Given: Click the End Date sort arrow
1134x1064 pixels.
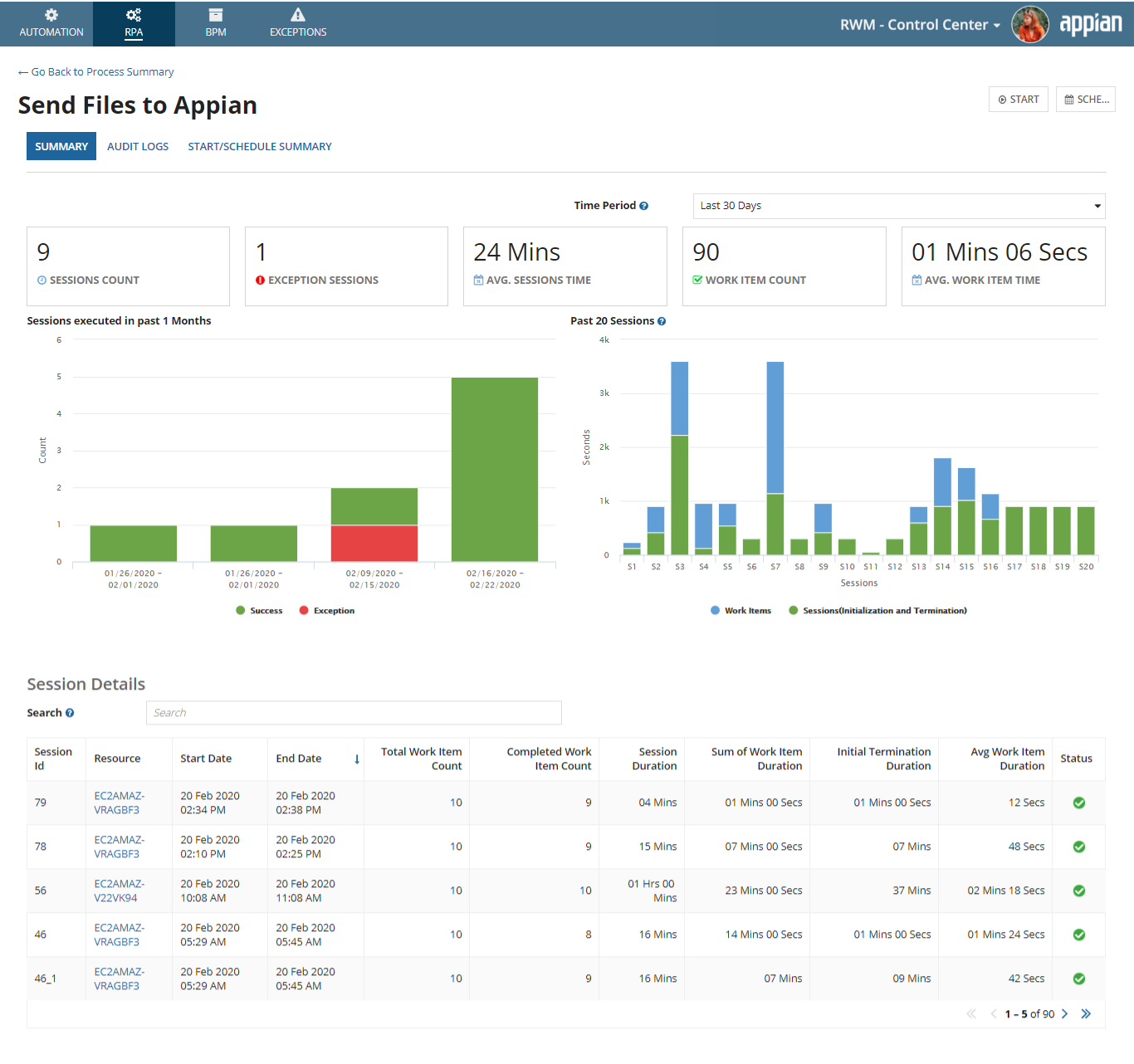Looking at the screenshot, I should tap(357, 759).
